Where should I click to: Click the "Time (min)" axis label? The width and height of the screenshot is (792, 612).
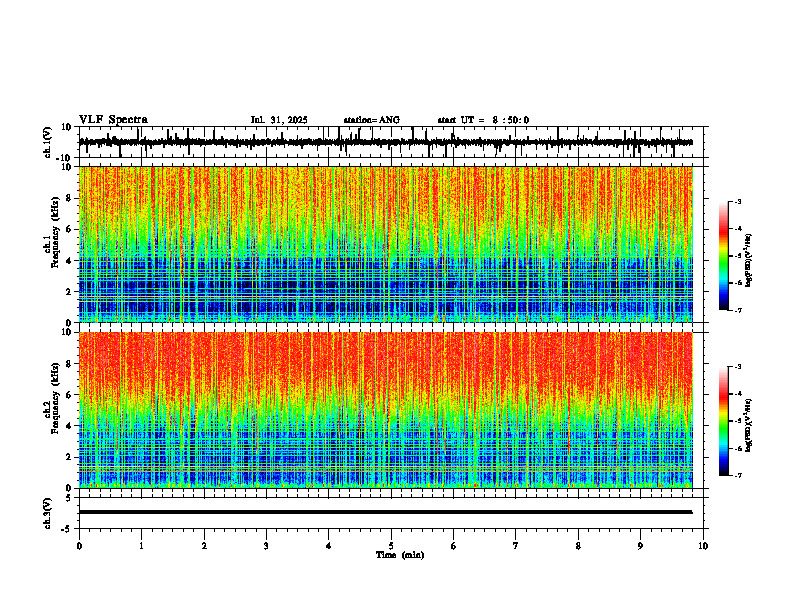[400, 555]
